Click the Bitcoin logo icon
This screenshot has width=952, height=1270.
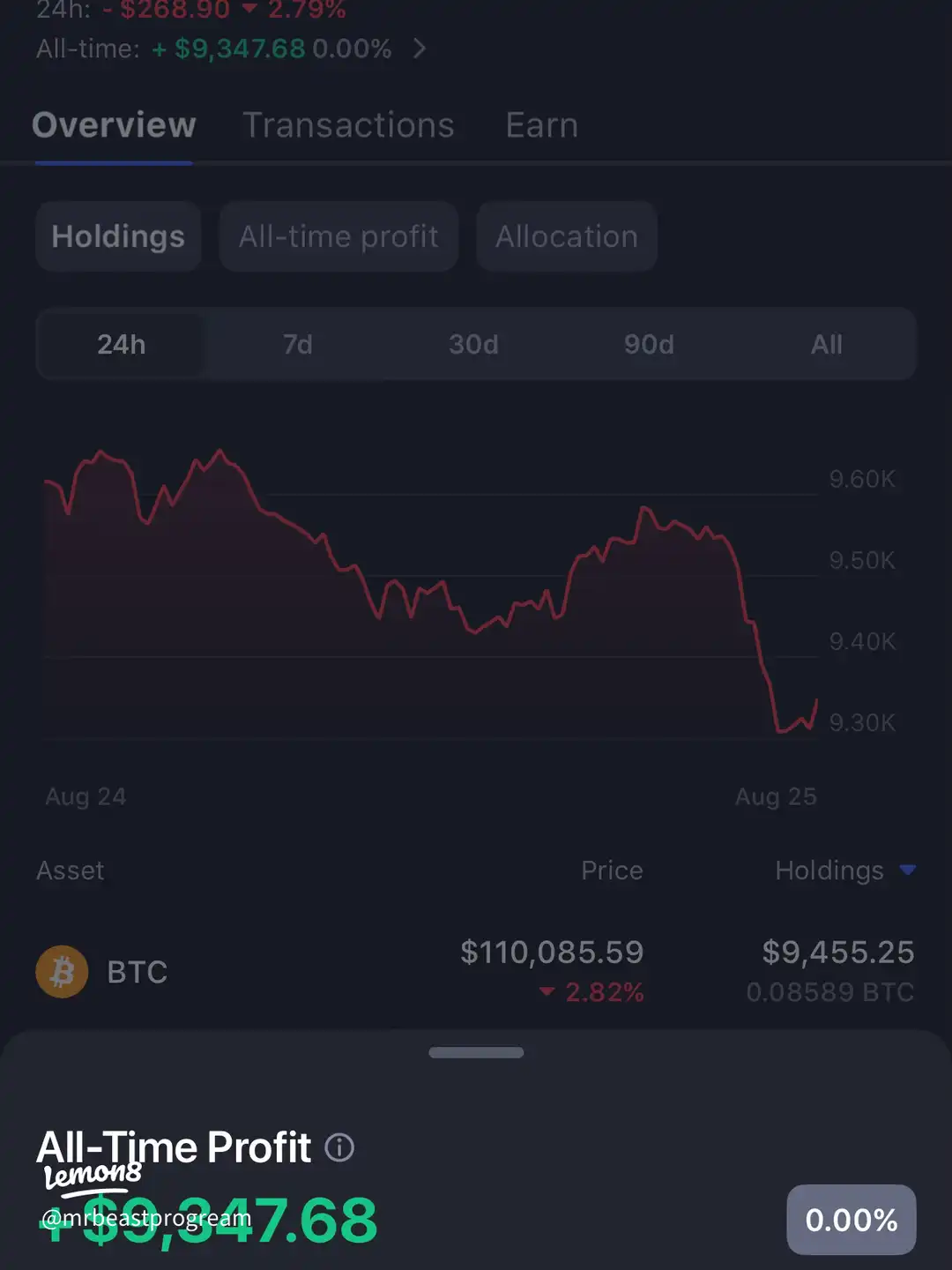point(62,972)
